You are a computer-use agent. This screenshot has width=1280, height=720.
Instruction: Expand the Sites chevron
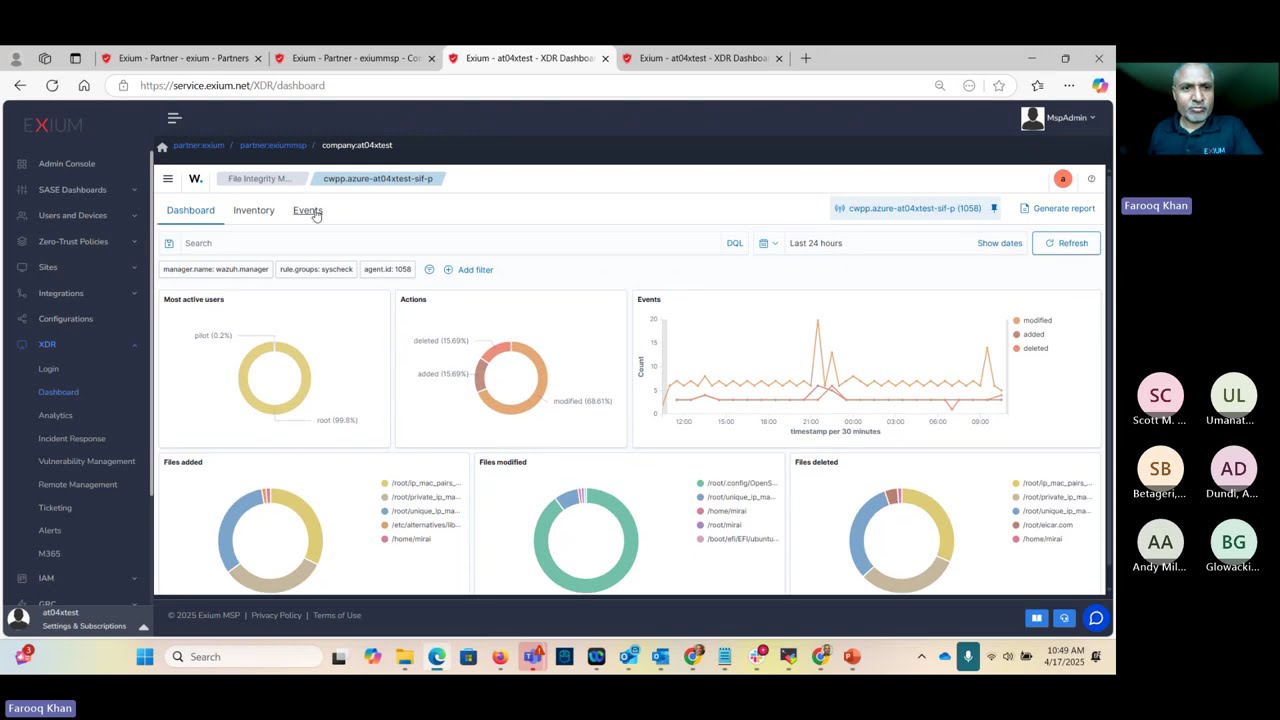click(x=134, y=267)
